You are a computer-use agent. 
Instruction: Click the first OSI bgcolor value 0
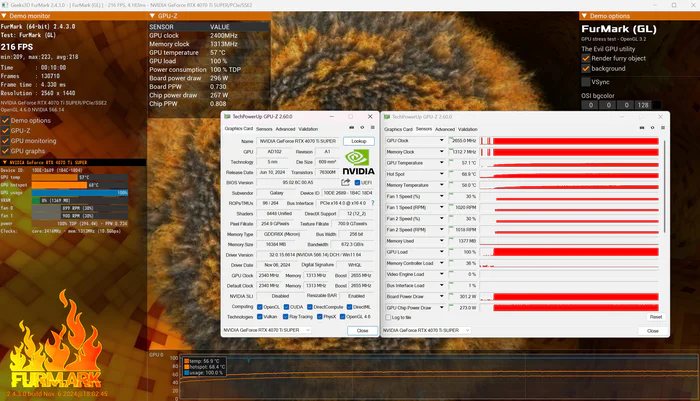(x=590, y=105)
